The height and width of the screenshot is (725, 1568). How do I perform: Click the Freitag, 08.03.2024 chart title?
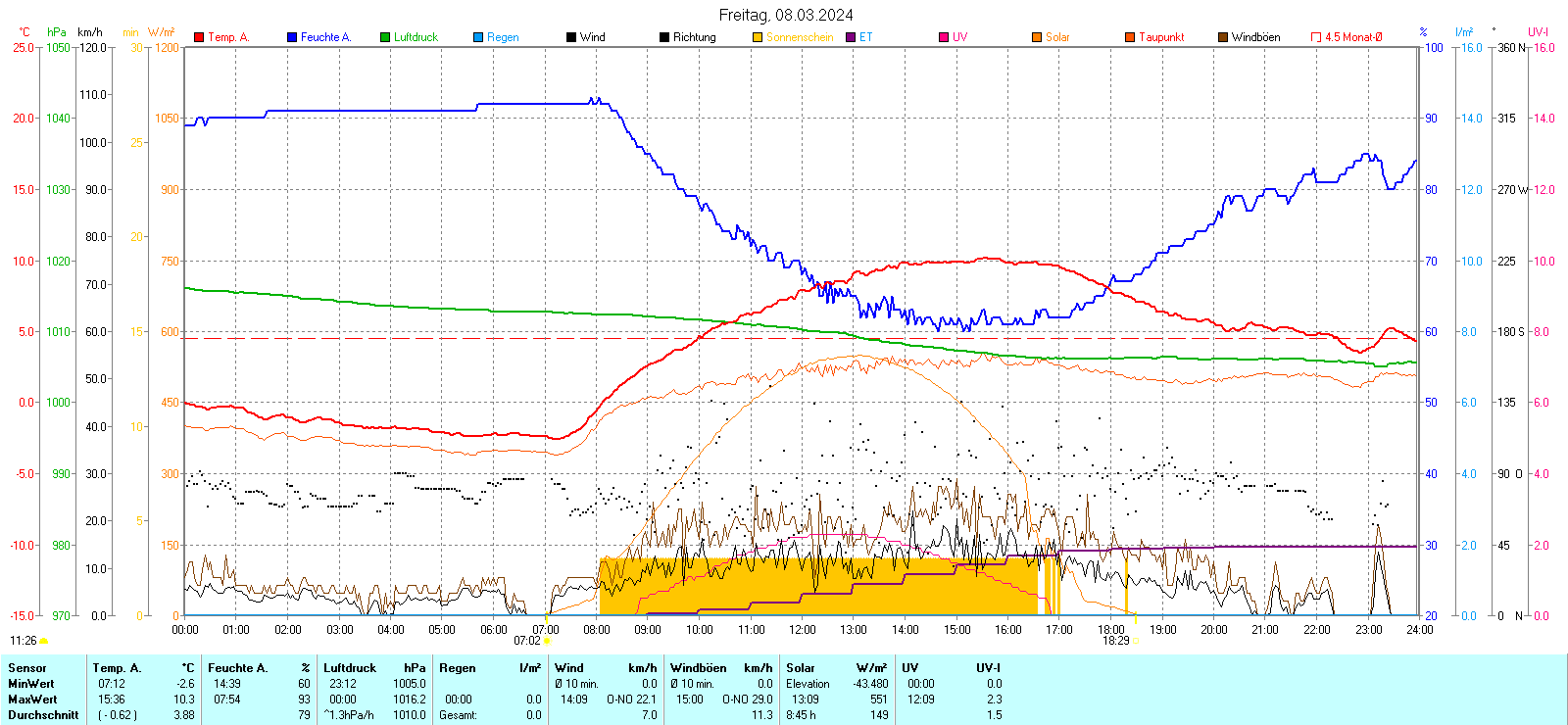[x=786, y=15]
